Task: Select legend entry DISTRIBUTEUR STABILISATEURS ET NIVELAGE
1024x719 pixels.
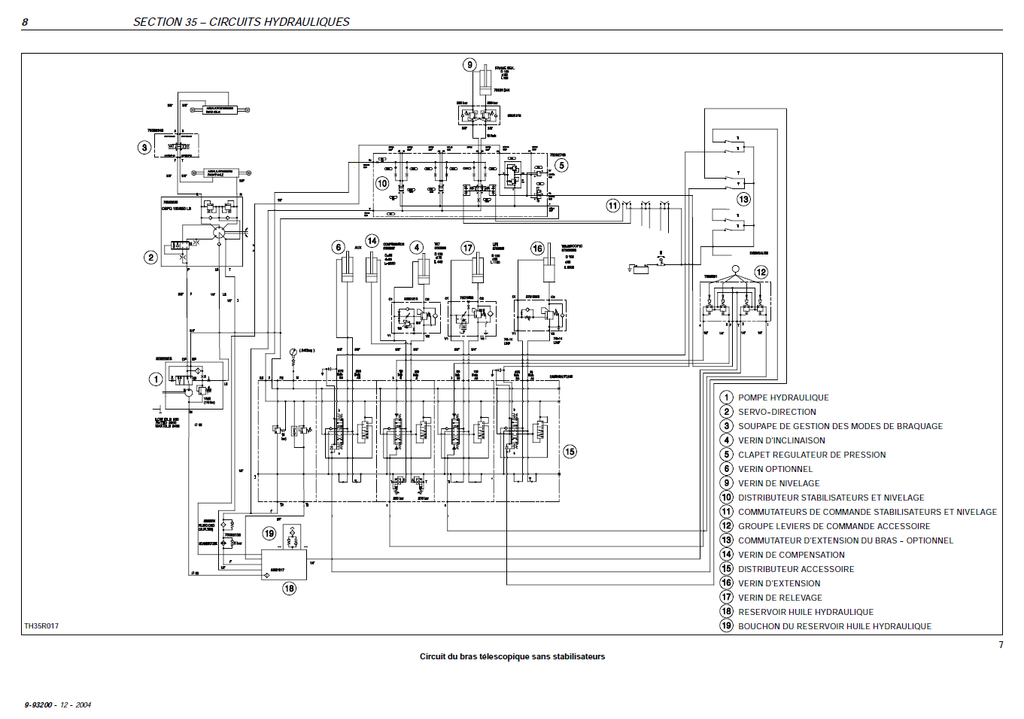Action: (x=831, y=498)
